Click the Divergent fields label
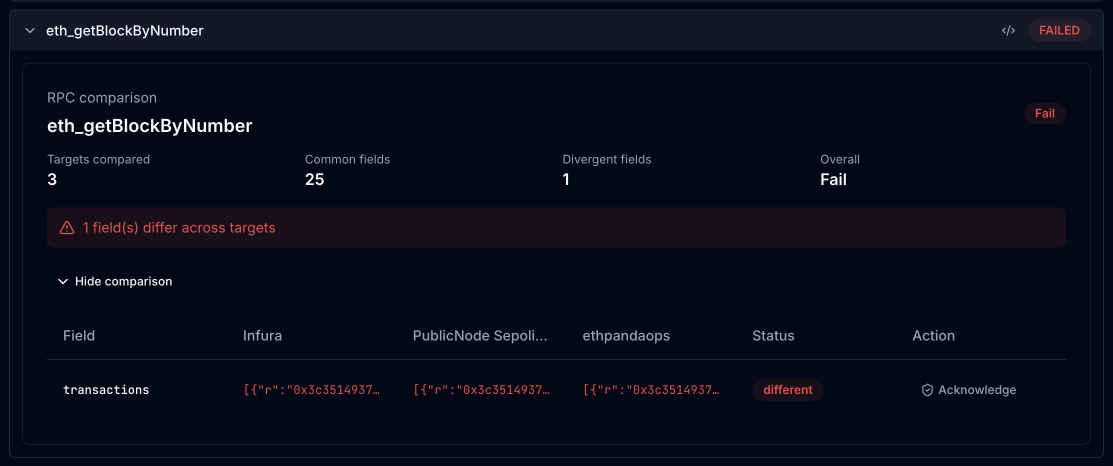This screenshot has width=1113, height=466. 606,160
